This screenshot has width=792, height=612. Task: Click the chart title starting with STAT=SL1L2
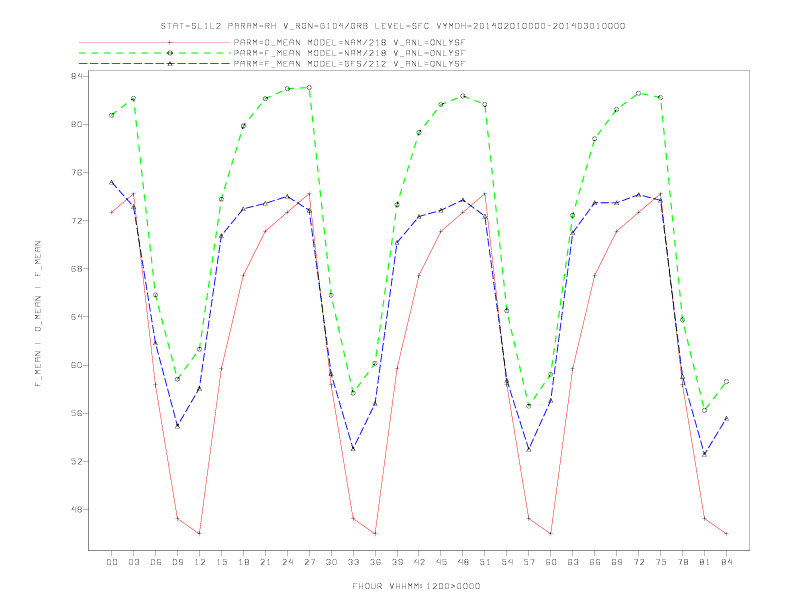393,26
